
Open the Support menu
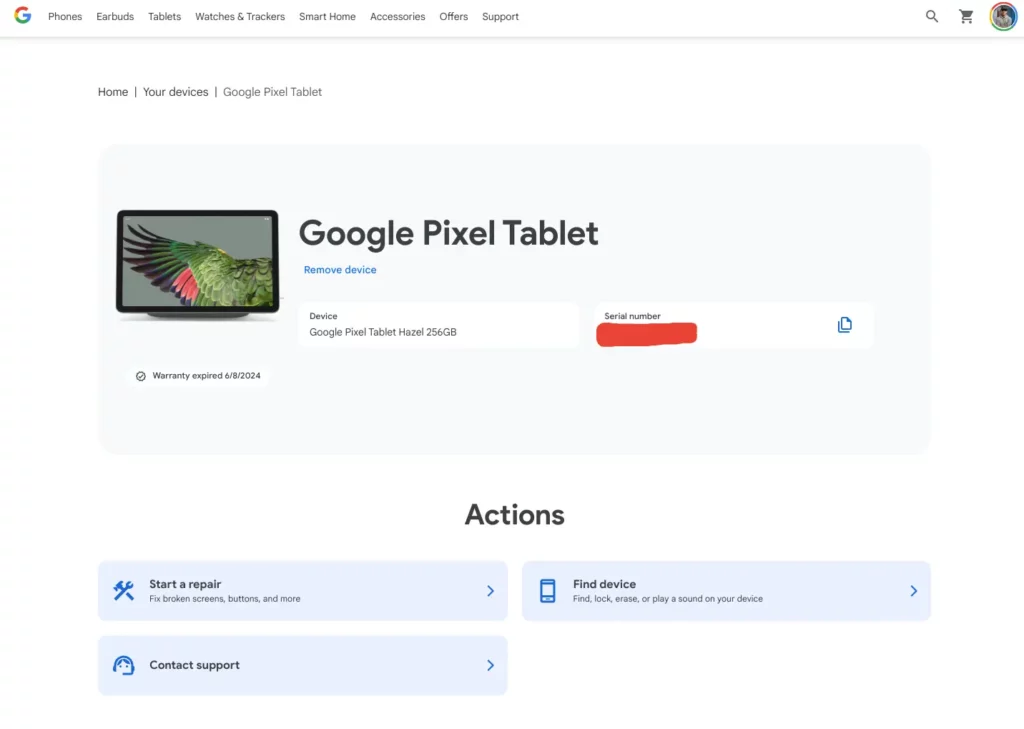coord(500,16)
